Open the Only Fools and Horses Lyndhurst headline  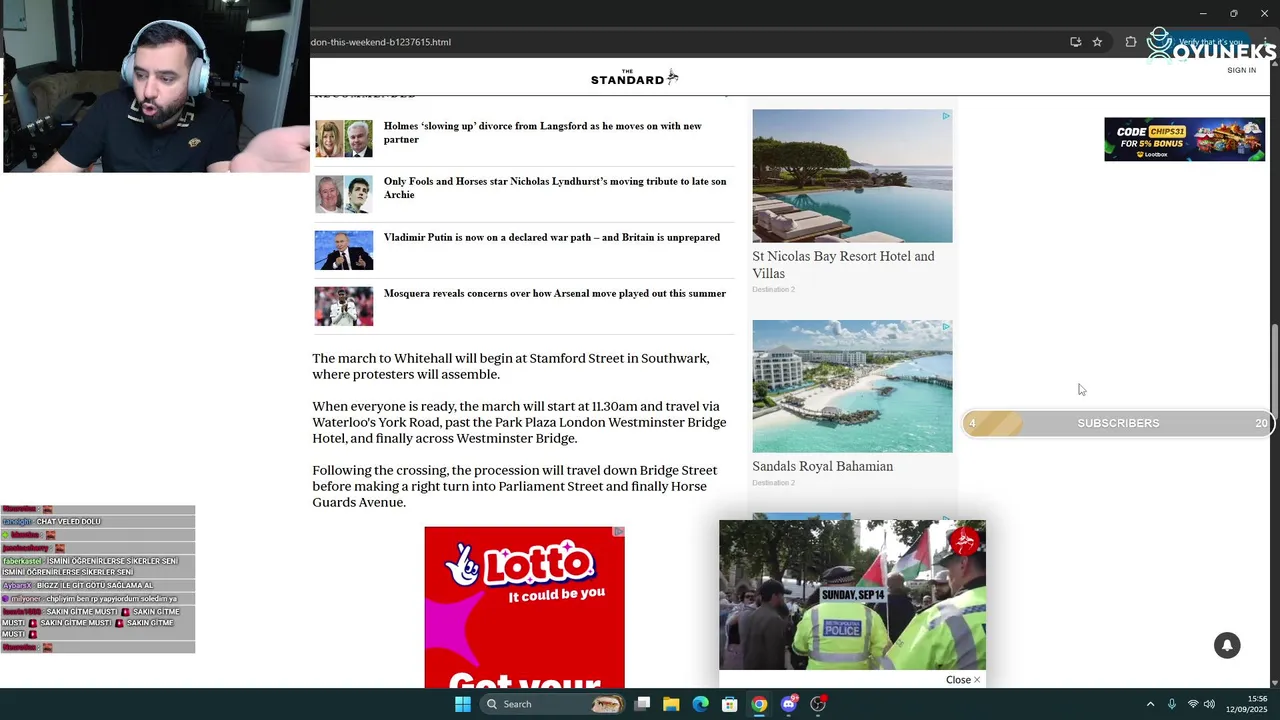click(555, 188)
